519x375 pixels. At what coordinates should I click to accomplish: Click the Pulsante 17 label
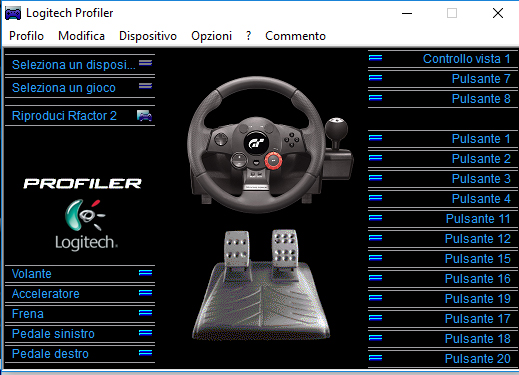(478, 319)
